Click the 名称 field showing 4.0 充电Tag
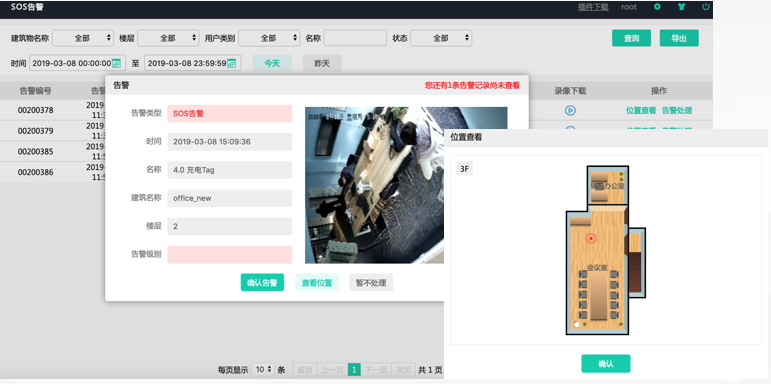This screenshot has height=384, width=771. [x=230, y=170]
